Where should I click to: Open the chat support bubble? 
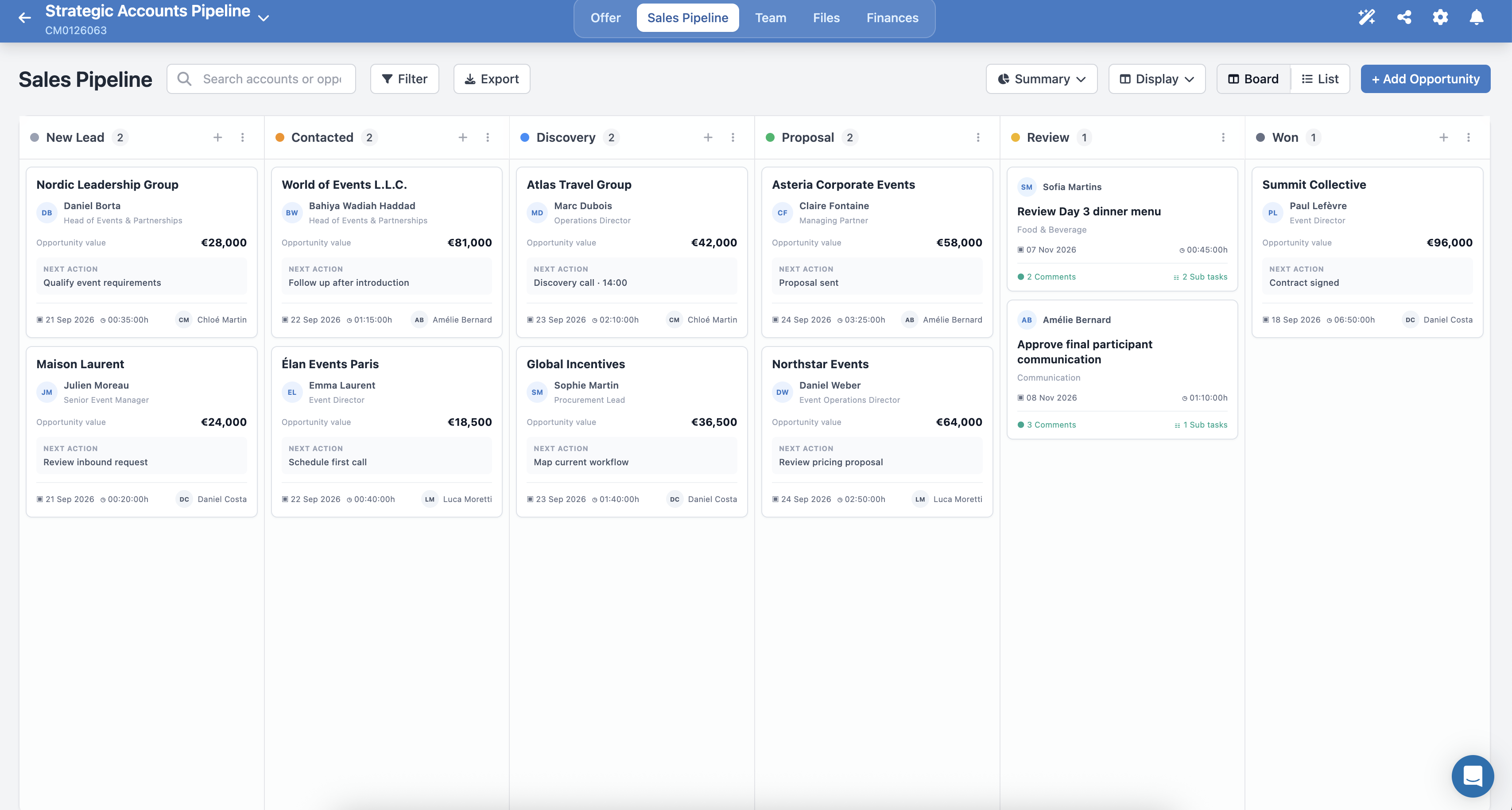[x=1473, y=776]
